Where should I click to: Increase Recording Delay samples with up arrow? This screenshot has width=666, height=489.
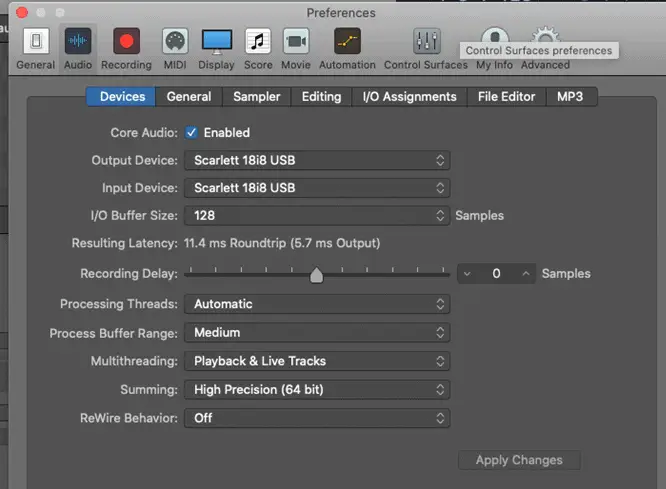coord(526,274)
